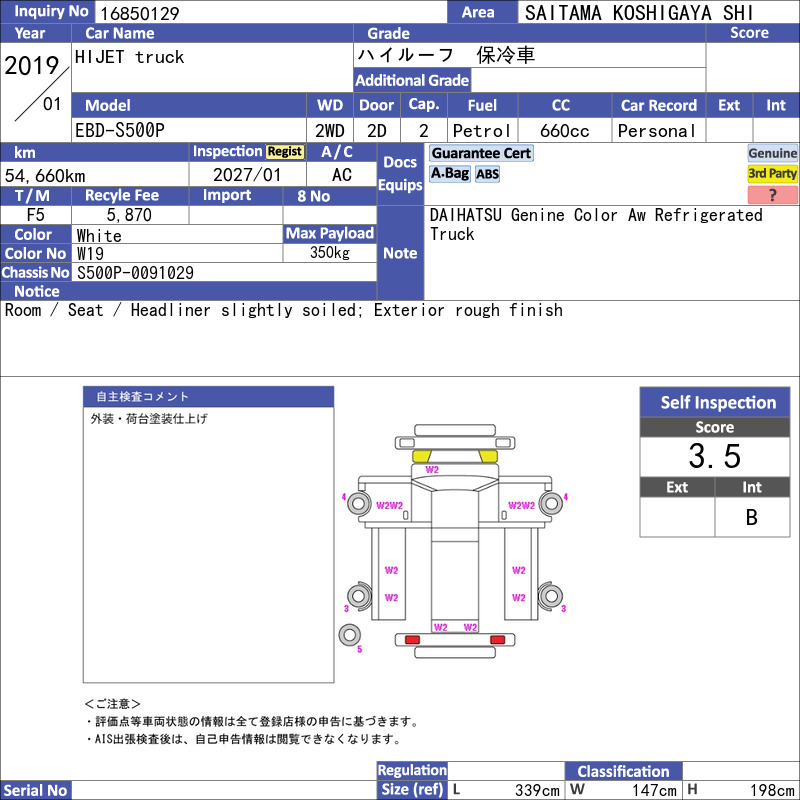
Task: Click the Guarantee Cert badge
Action: (x=481, y=153)
